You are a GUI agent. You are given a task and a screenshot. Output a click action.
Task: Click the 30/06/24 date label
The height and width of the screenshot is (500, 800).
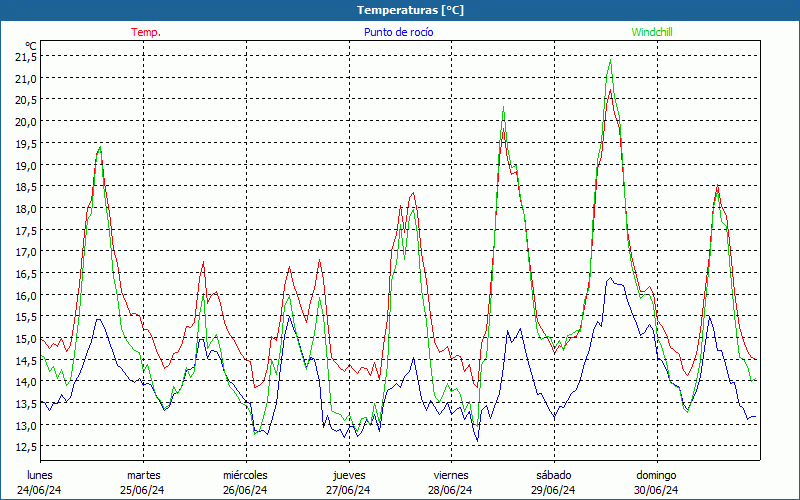pyautogui.click(x=656, y=490)
